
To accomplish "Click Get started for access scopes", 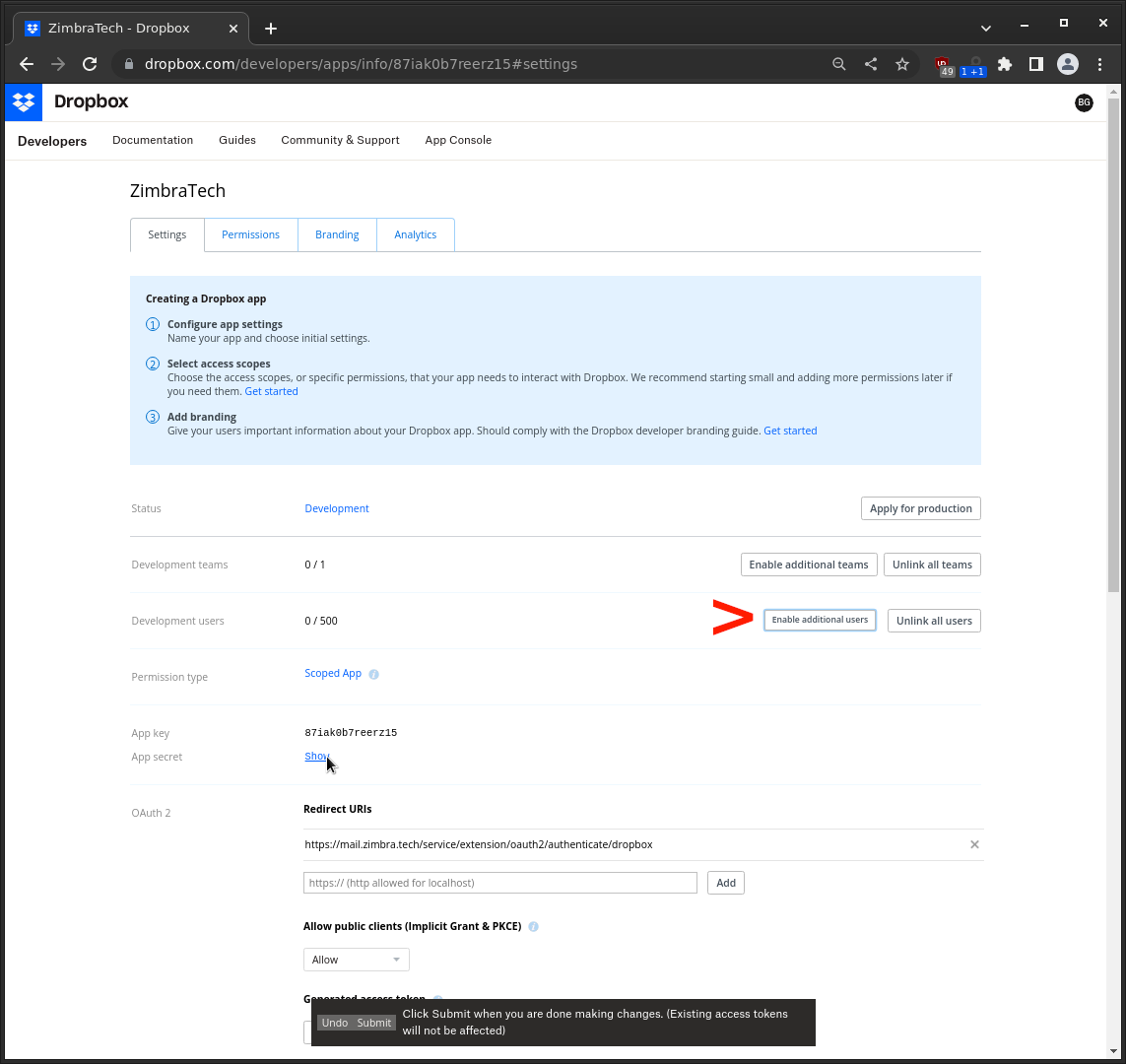I will coord(272,391).
